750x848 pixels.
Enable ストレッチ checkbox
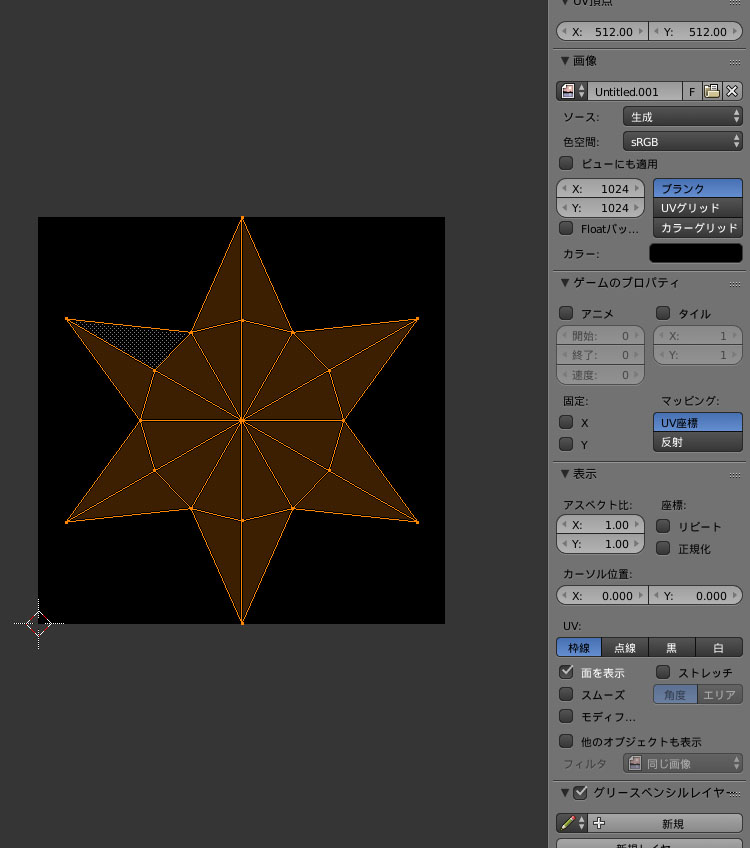(x=663, y=672)
